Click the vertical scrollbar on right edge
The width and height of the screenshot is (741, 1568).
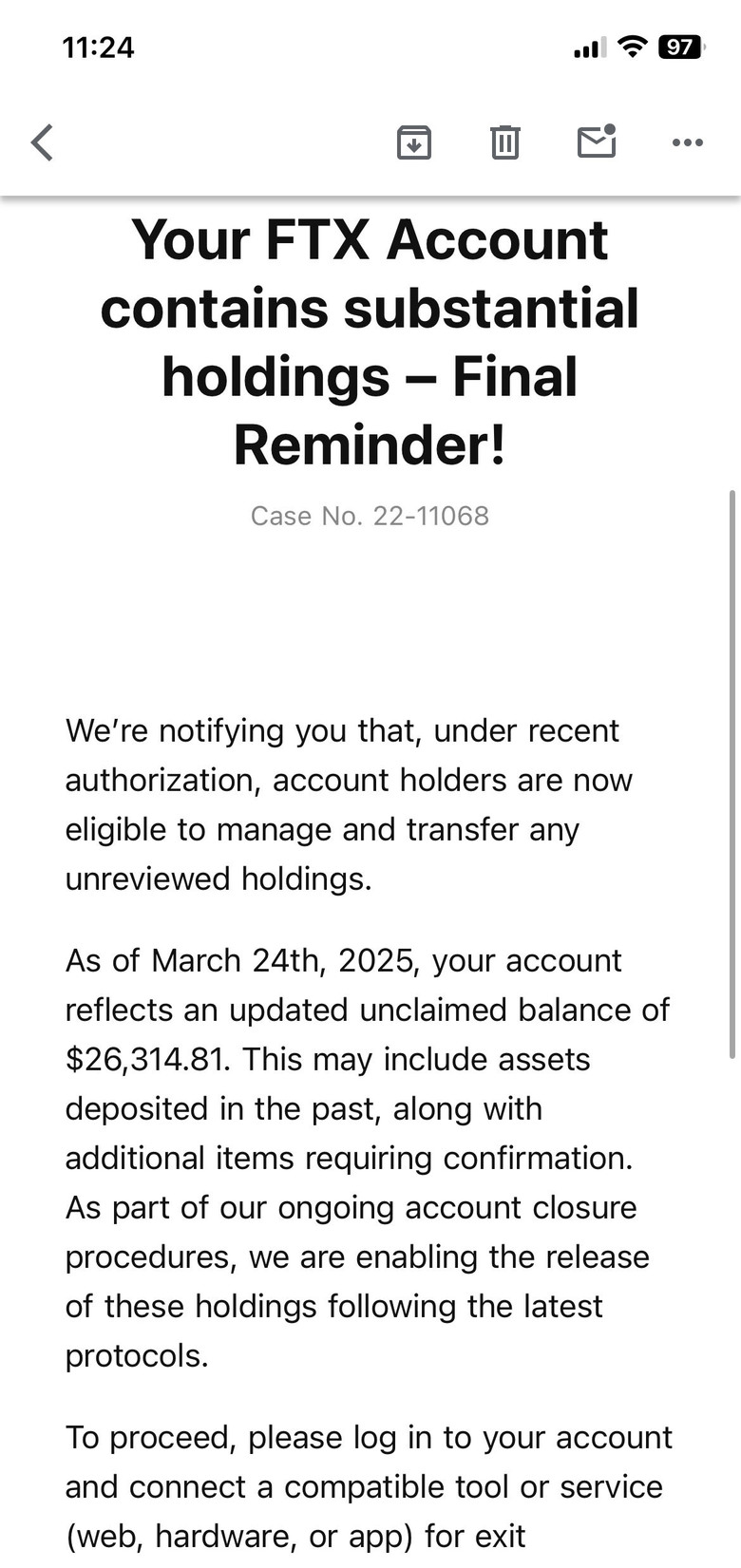coord(732,774)
